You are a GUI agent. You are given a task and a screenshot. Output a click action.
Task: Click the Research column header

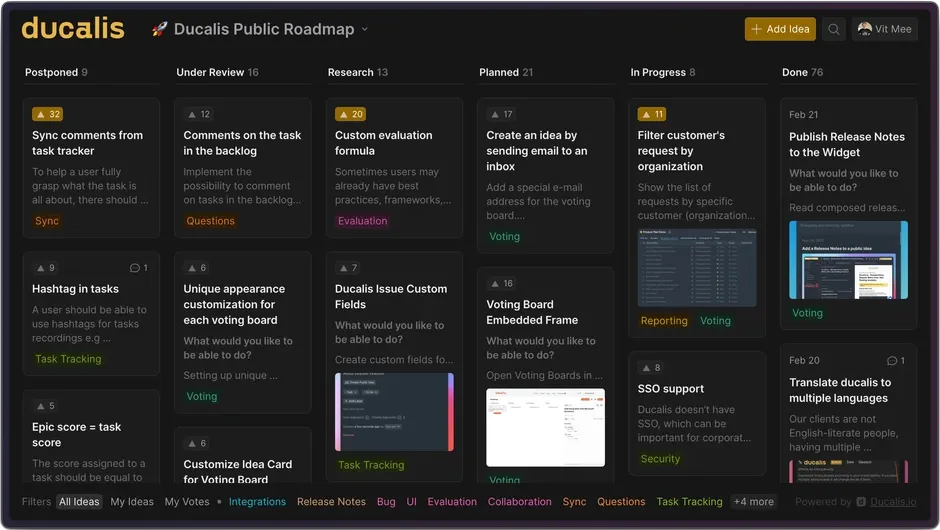(357, 73)
